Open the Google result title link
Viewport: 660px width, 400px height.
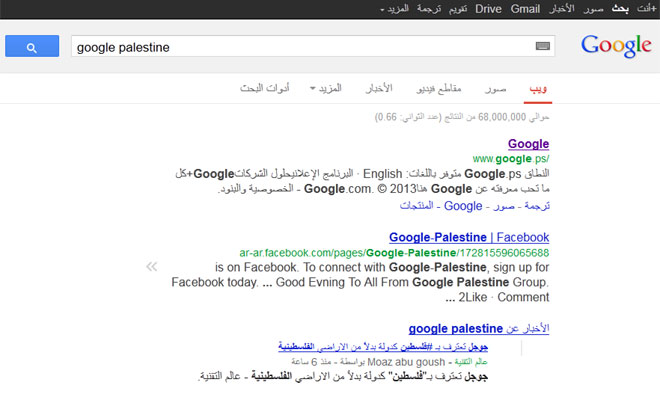point(528,144)
